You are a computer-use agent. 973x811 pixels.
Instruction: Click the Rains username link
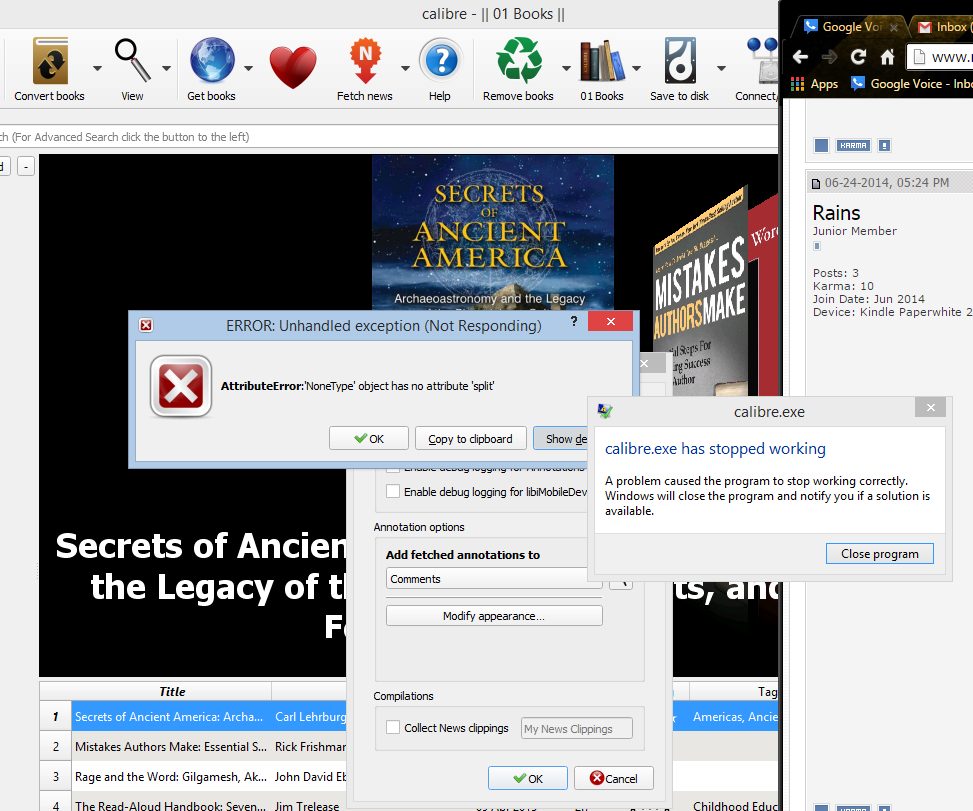[x=836, y=213]
